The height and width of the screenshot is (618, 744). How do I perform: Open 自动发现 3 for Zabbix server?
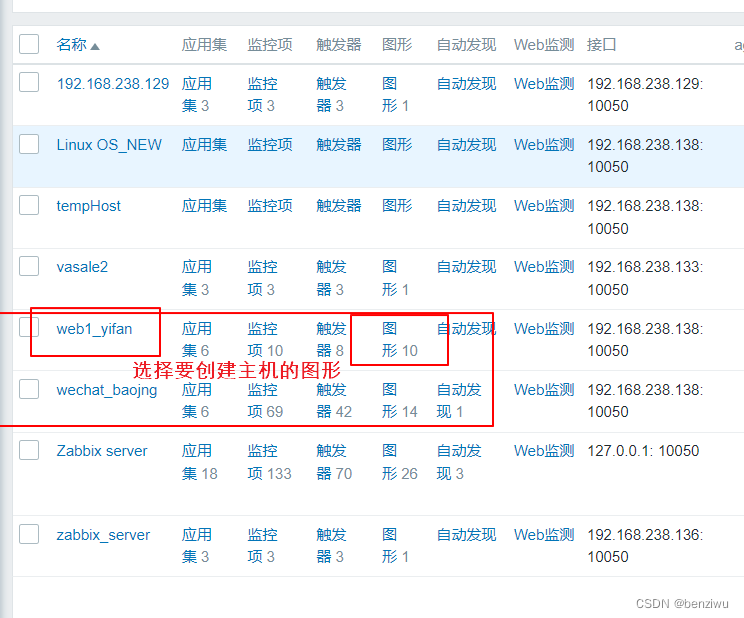tap(459, 462)
